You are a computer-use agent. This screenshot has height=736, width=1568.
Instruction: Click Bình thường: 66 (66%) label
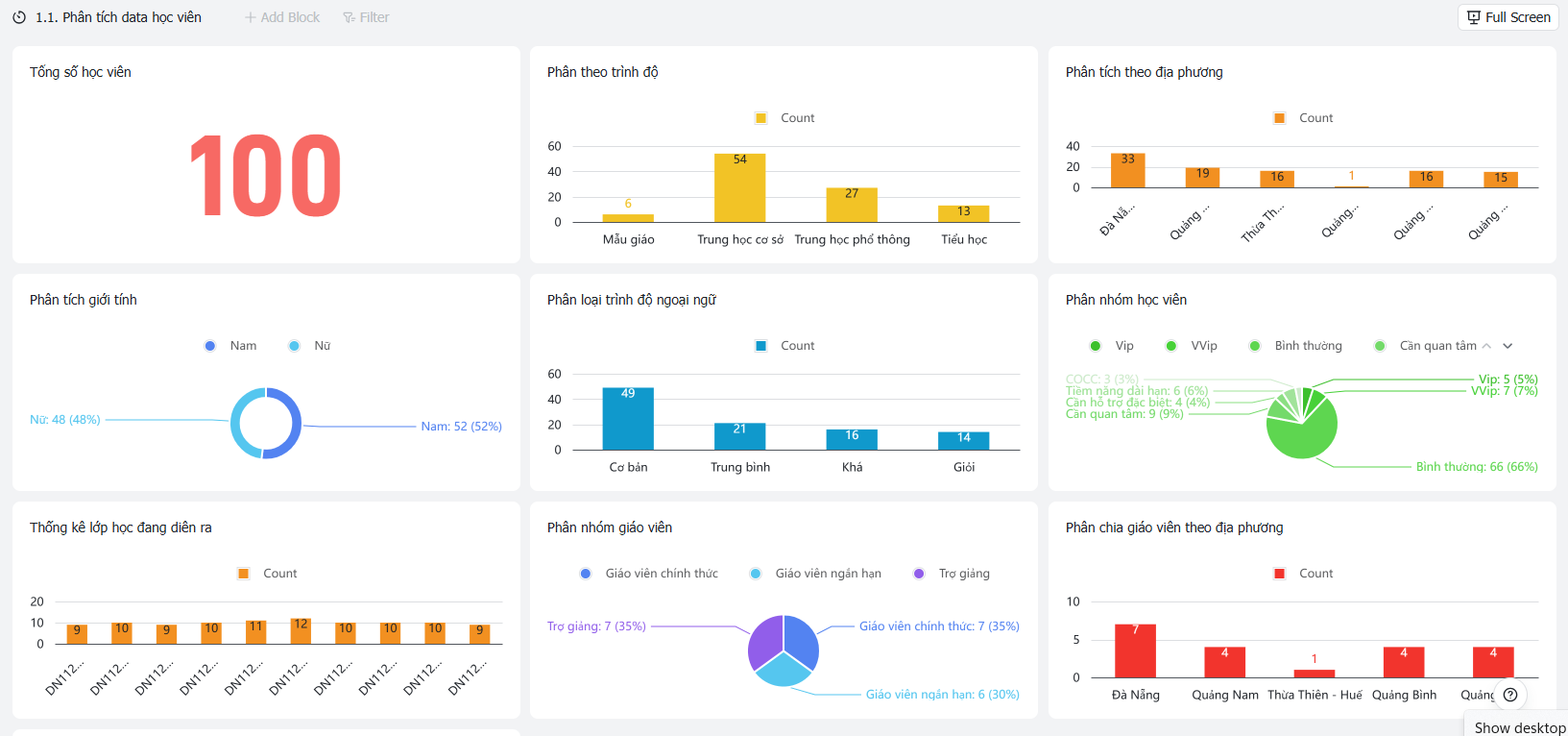(x=1477, y=467)
